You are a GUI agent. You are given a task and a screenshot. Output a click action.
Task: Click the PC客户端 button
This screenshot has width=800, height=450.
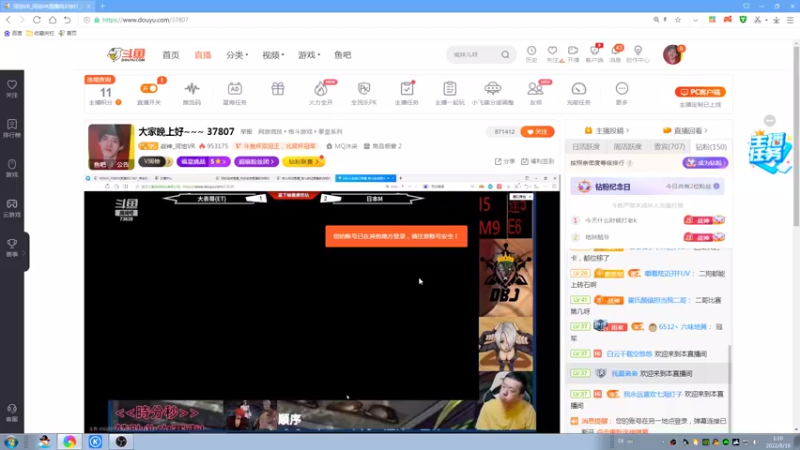(700, 92)
